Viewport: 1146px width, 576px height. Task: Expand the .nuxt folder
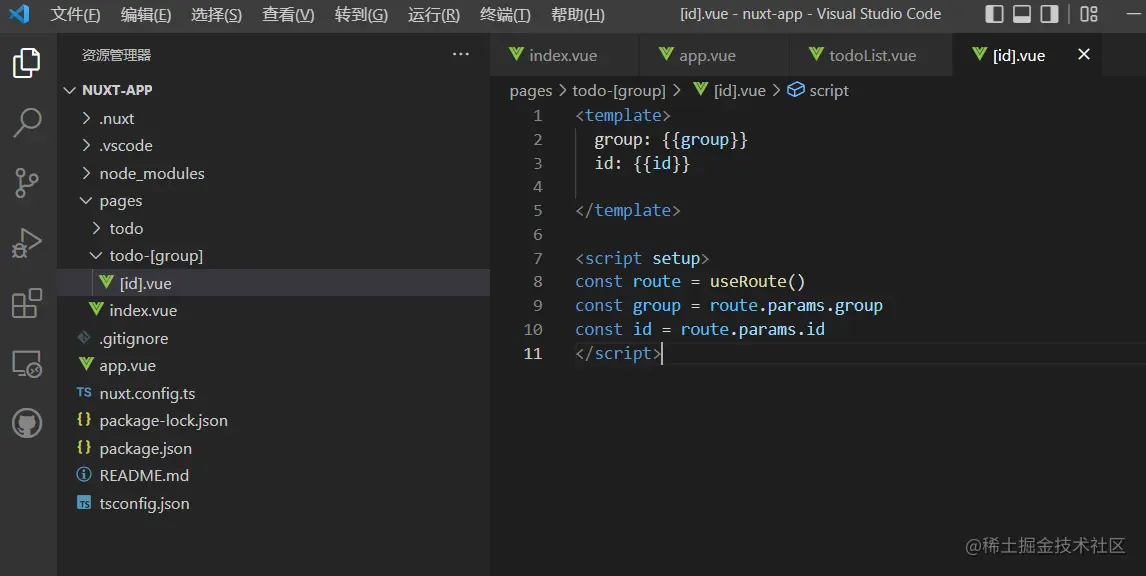tap(273, 118)
